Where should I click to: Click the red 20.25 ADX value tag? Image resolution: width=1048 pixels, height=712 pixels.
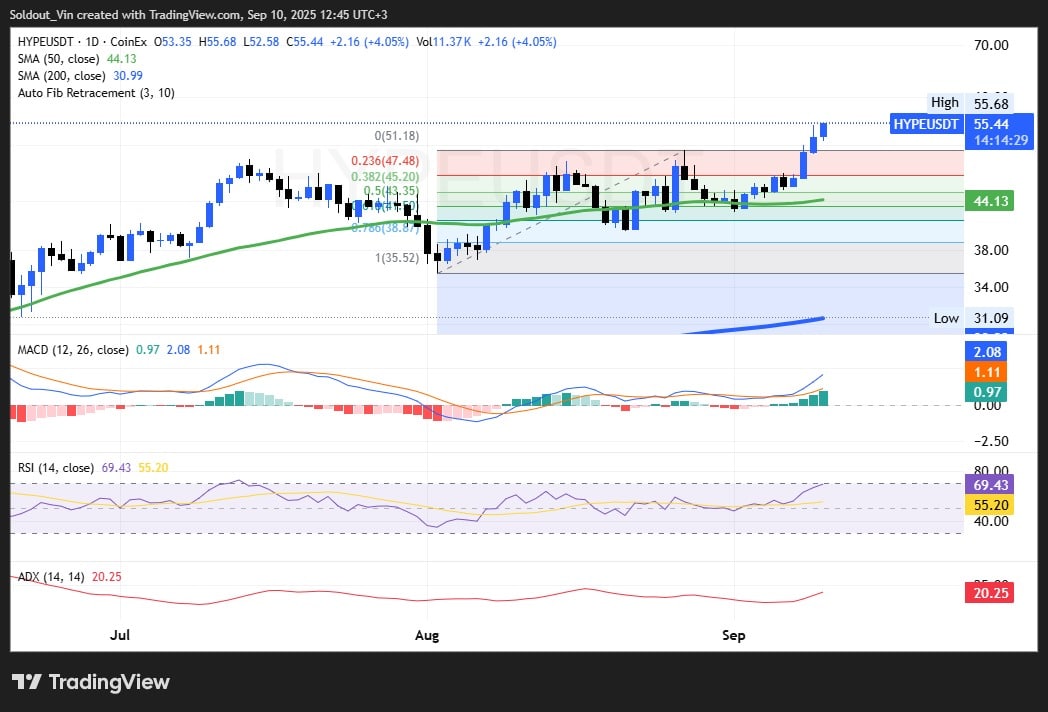click(989, 593)
